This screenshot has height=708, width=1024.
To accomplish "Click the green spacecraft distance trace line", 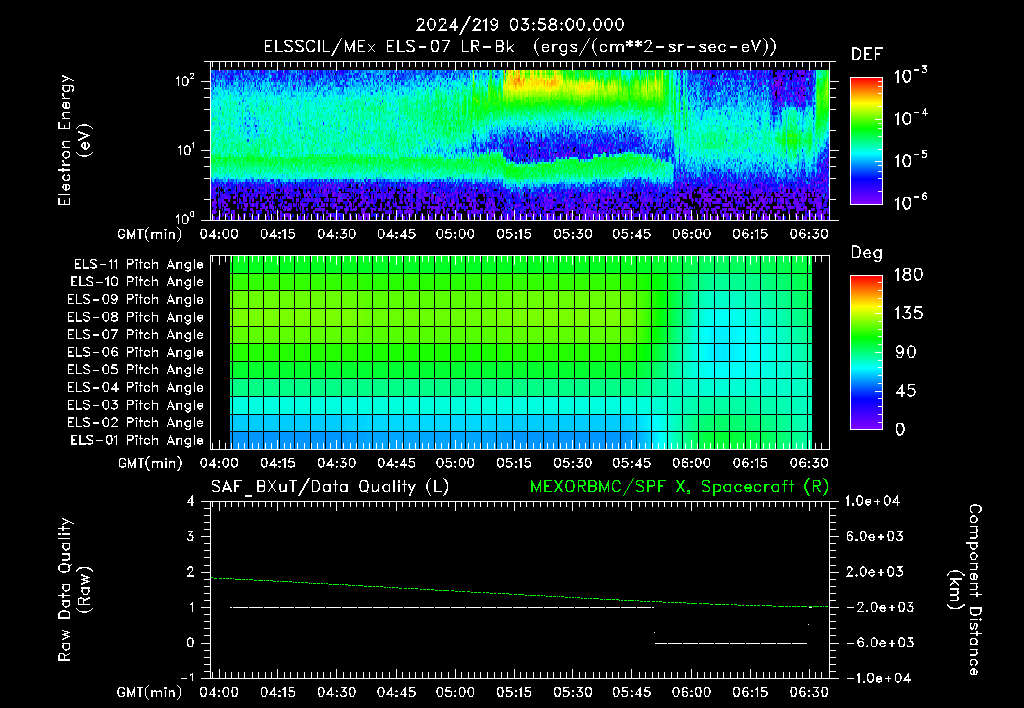I will coord(520,594).
